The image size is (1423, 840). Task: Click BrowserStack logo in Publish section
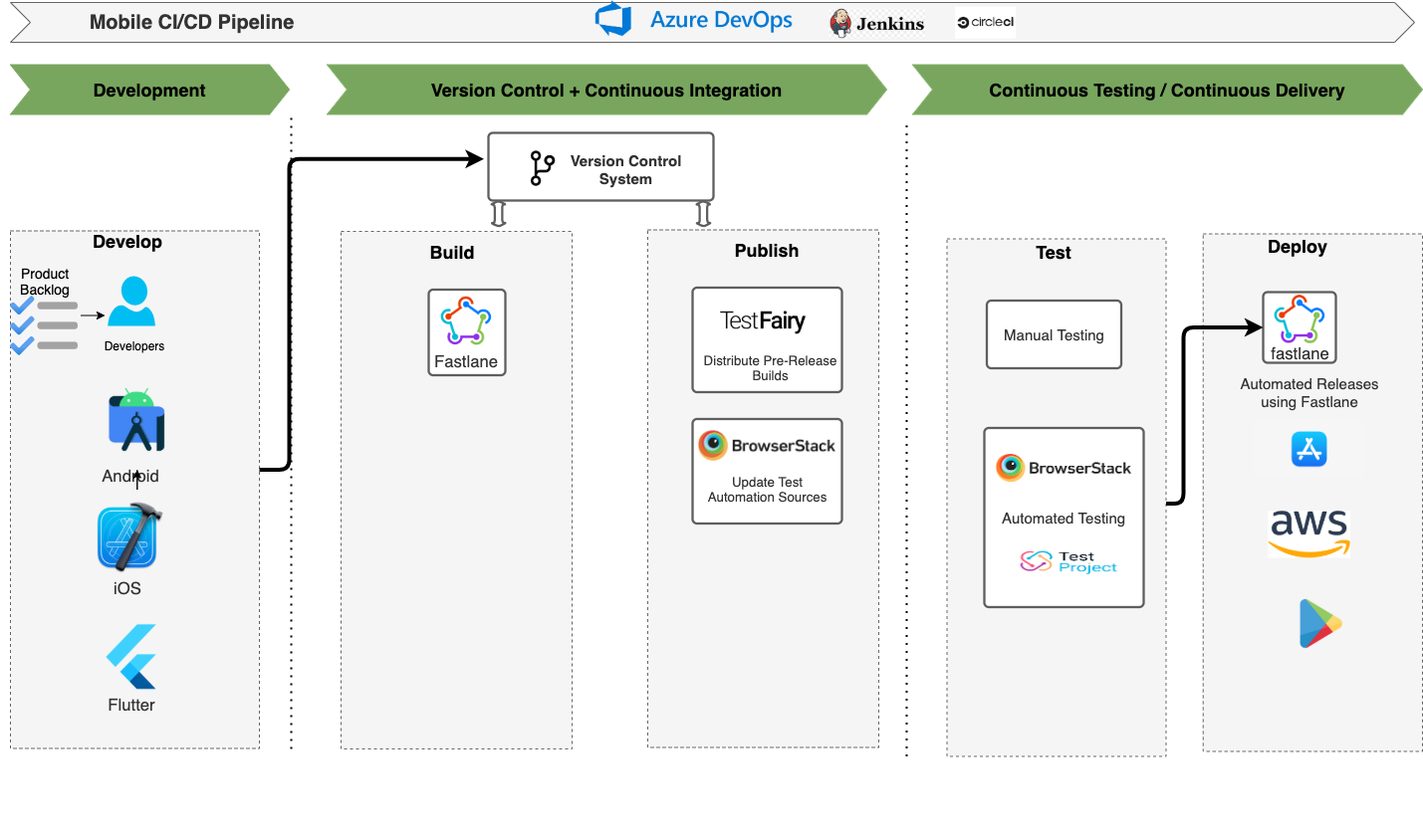pos(767,445)
